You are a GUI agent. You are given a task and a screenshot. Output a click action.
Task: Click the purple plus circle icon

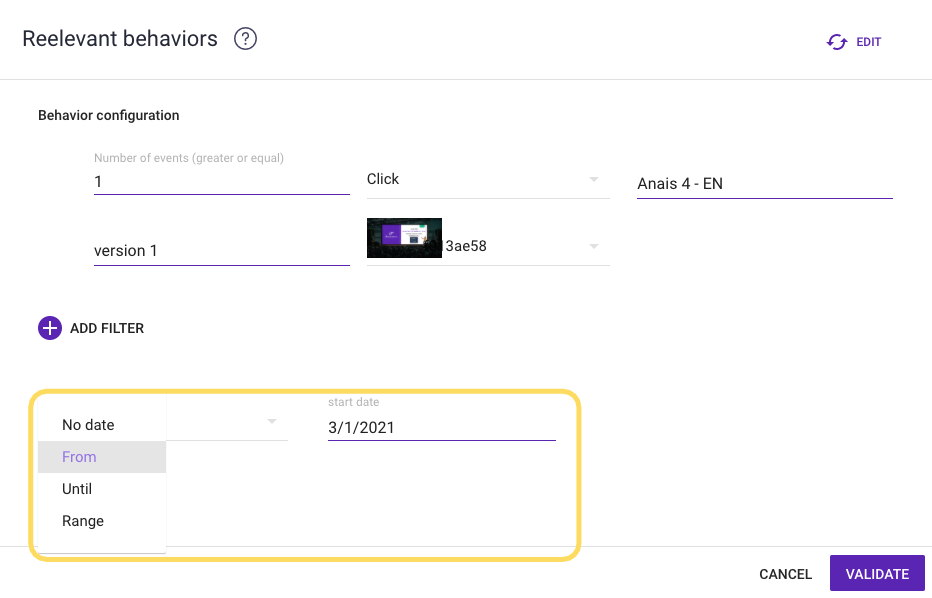point(50,328)
